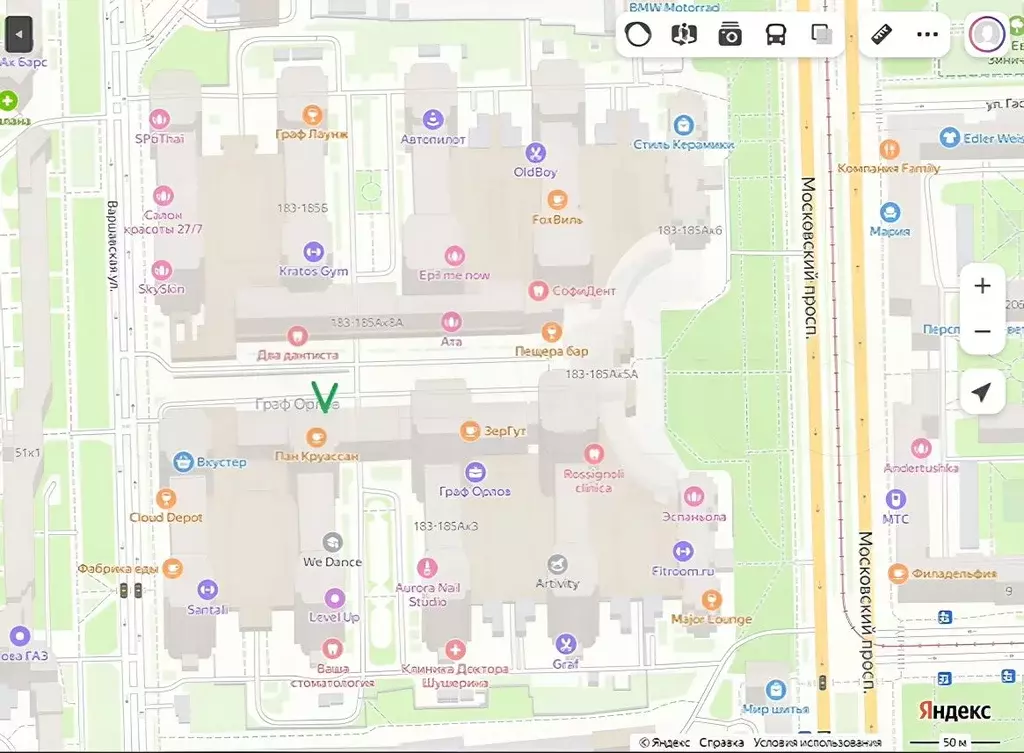Click the SkySkin beauty marker
Screen dimensions: 1024x753
coord(161,269)
